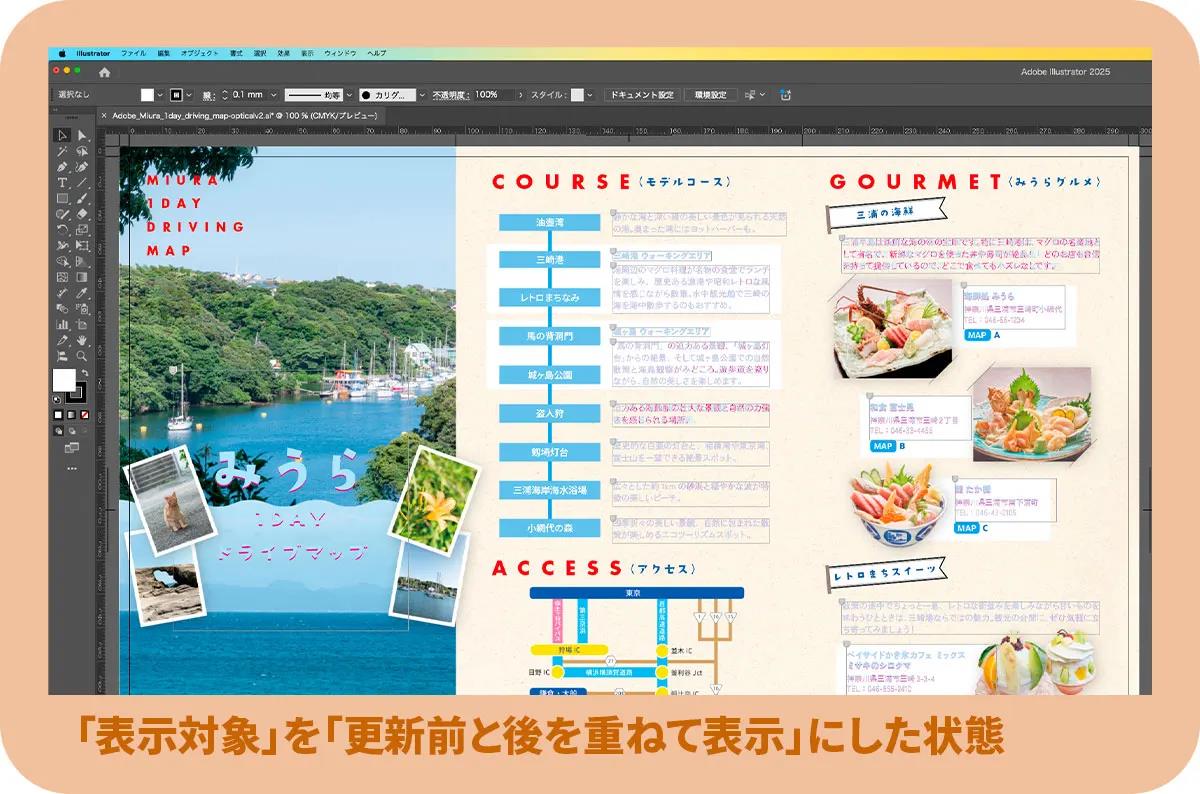Click the stroke weight stepper arrows
Image resolution: width=1200 pixels, height=794 pixels.
point(225,95)
